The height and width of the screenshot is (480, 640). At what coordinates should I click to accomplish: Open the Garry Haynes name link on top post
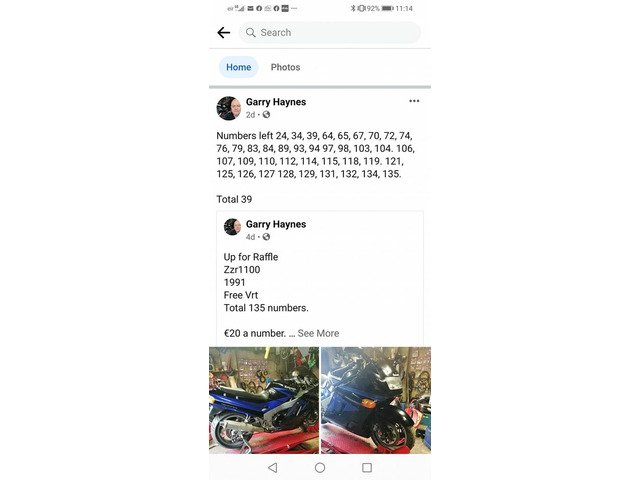[x=276, y=102]
